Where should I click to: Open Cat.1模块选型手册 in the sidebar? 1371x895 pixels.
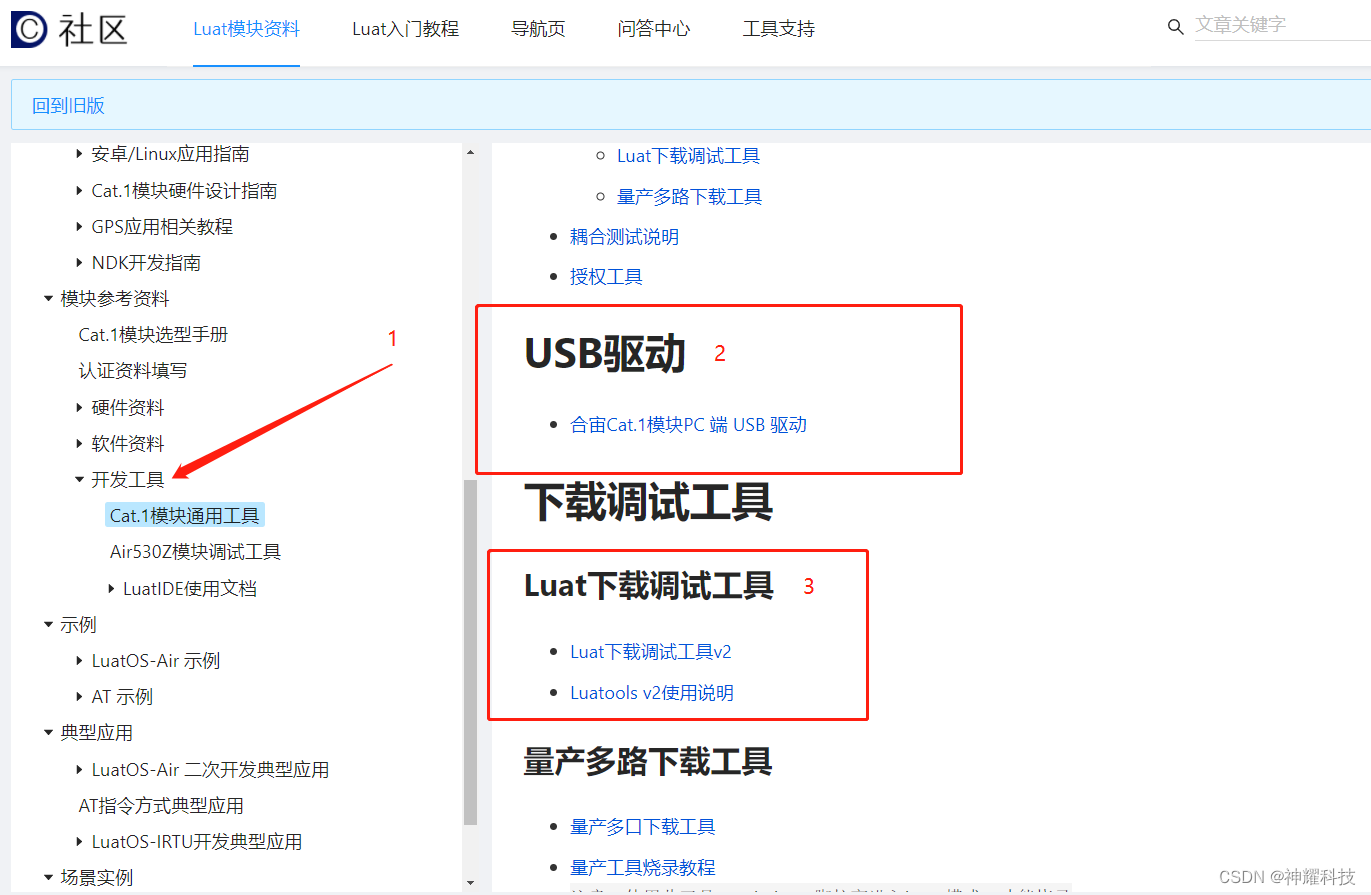(153, 335)
